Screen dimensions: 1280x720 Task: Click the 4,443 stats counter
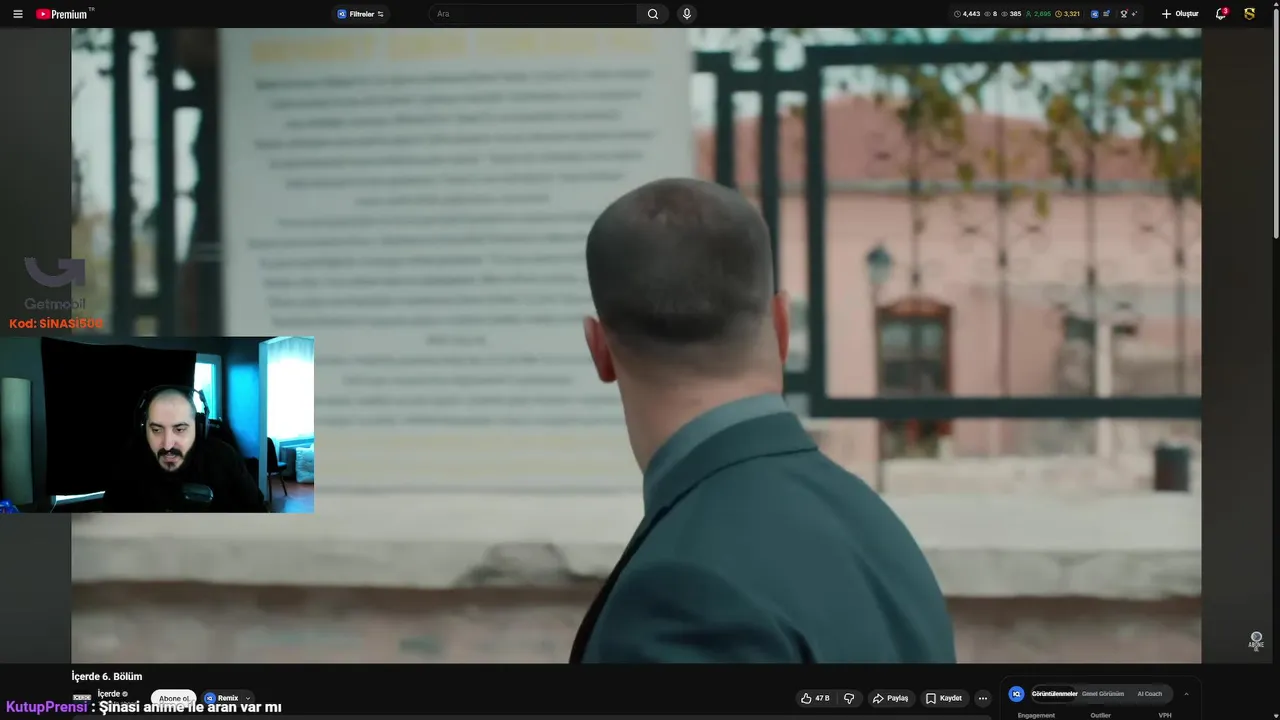[967, 14]
